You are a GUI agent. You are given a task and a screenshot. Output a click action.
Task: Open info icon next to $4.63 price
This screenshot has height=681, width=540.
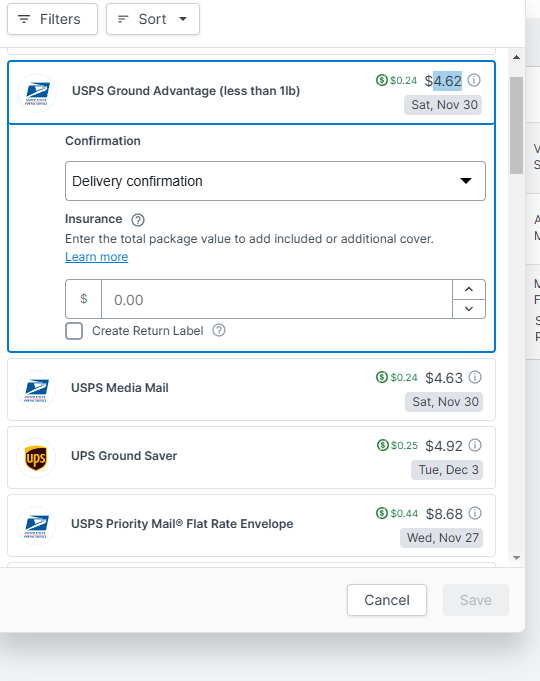pyautogui.click(x=475, y=377)
